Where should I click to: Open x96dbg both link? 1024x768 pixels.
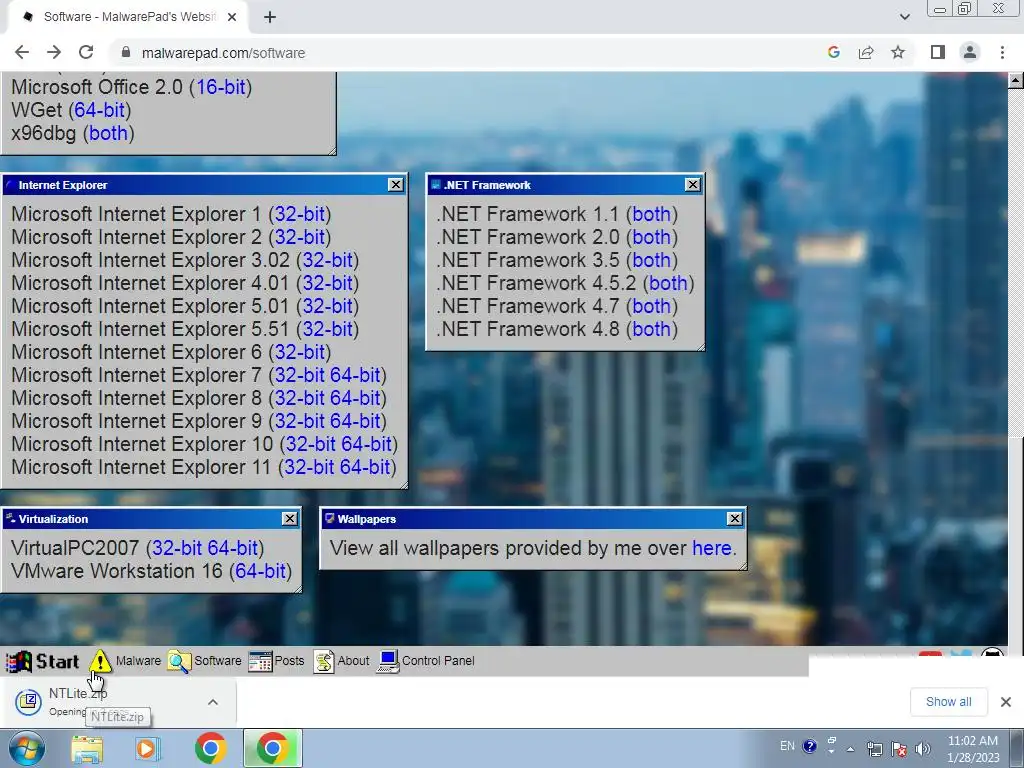[x=108, y=133]
